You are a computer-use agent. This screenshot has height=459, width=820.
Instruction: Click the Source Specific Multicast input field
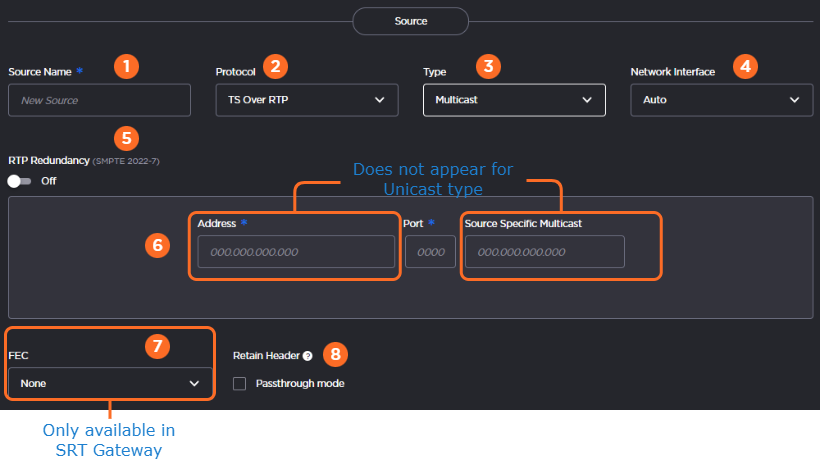click(x=544, y=252)
